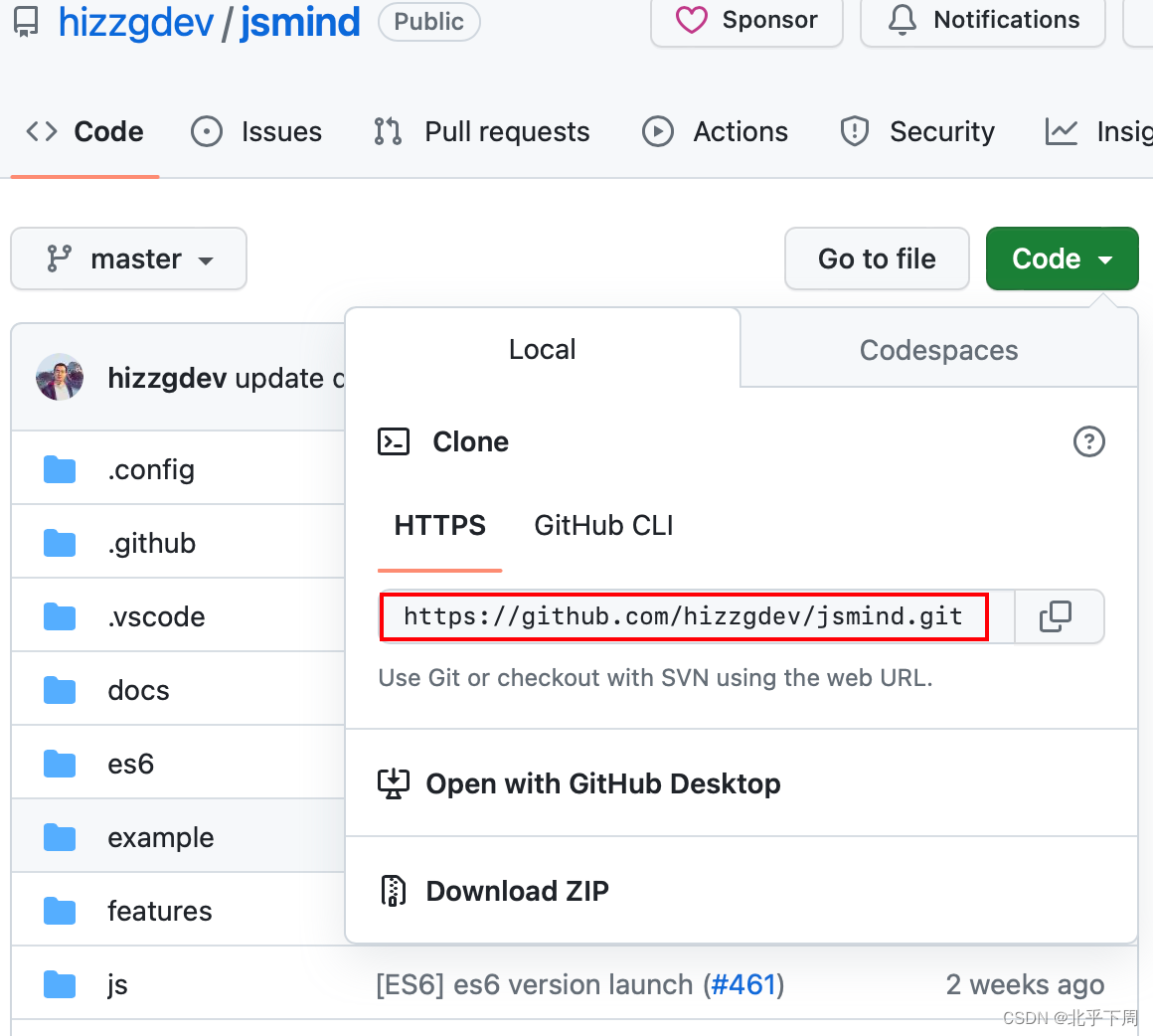Click the '2 weeks ago' timestamp
This screenshot has width=1153, height=1036.
(1025, 984)
